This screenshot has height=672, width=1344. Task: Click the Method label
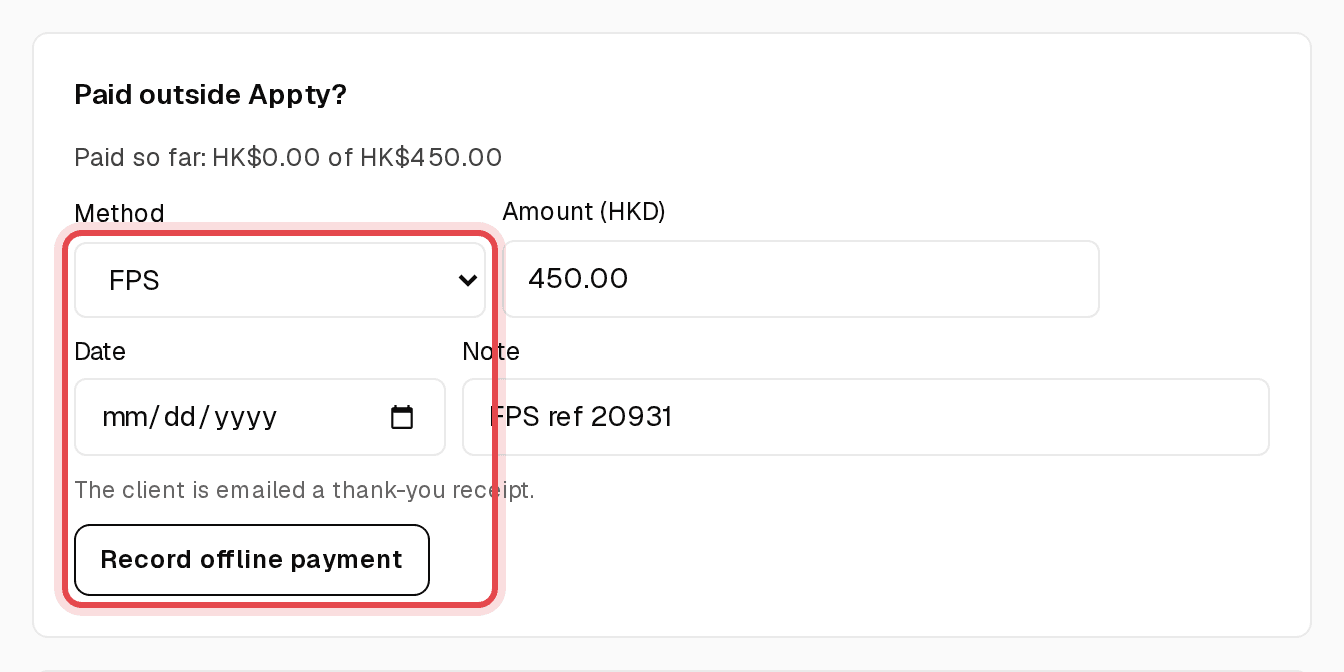(x=119, y=213)
